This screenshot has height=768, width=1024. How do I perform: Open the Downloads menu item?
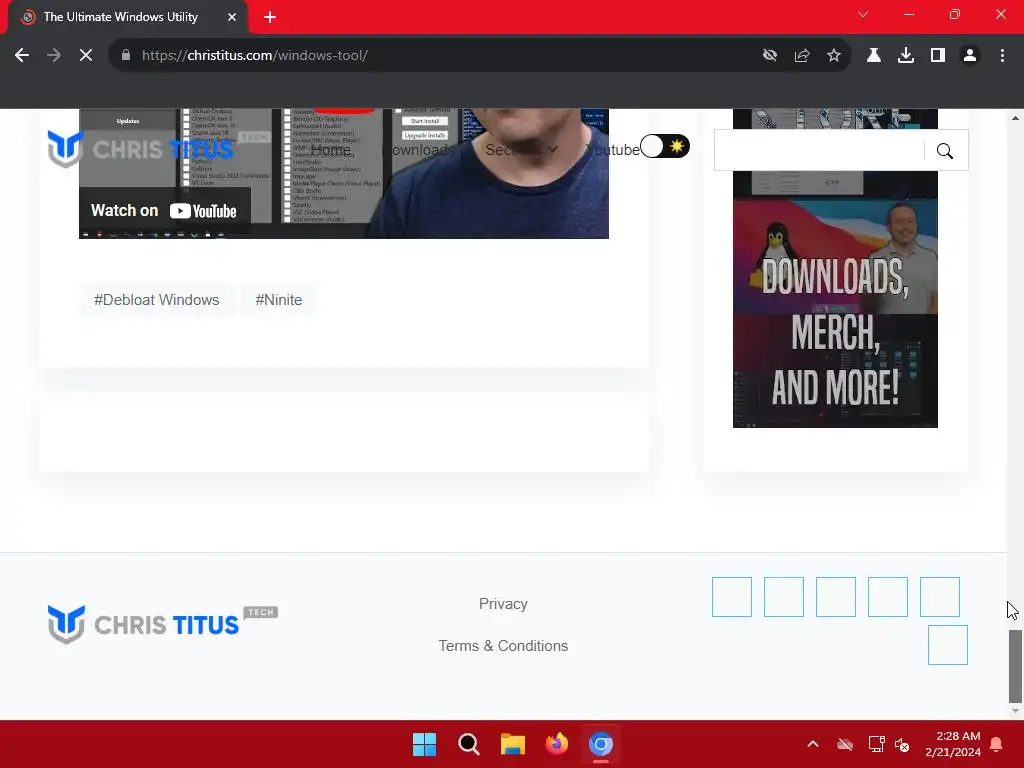pyautogui.click(x=418, y=150)
